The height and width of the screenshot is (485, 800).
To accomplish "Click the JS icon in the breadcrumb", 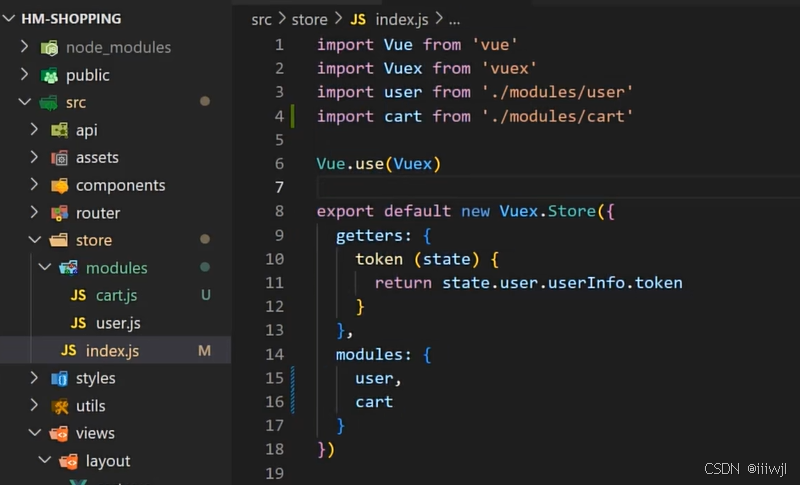I will pos(358,20).
